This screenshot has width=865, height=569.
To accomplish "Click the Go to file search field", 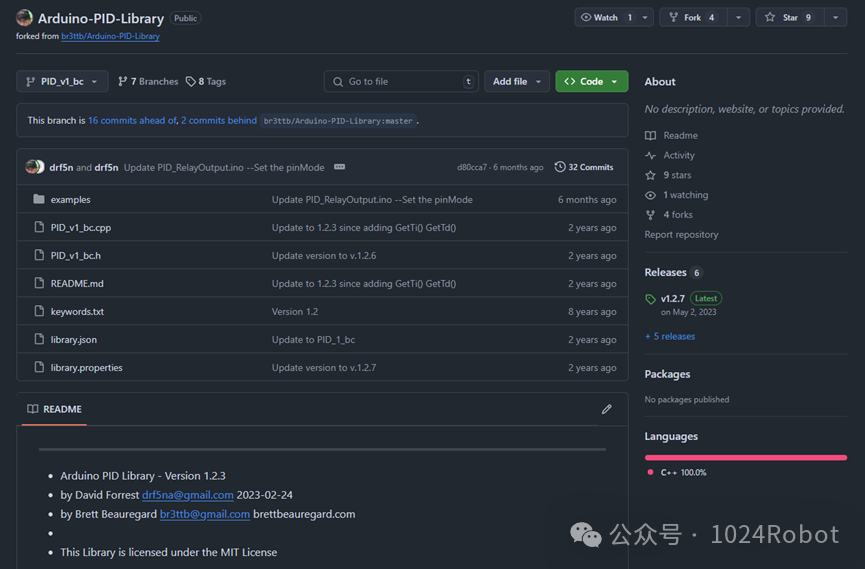I will coord(401,81).
